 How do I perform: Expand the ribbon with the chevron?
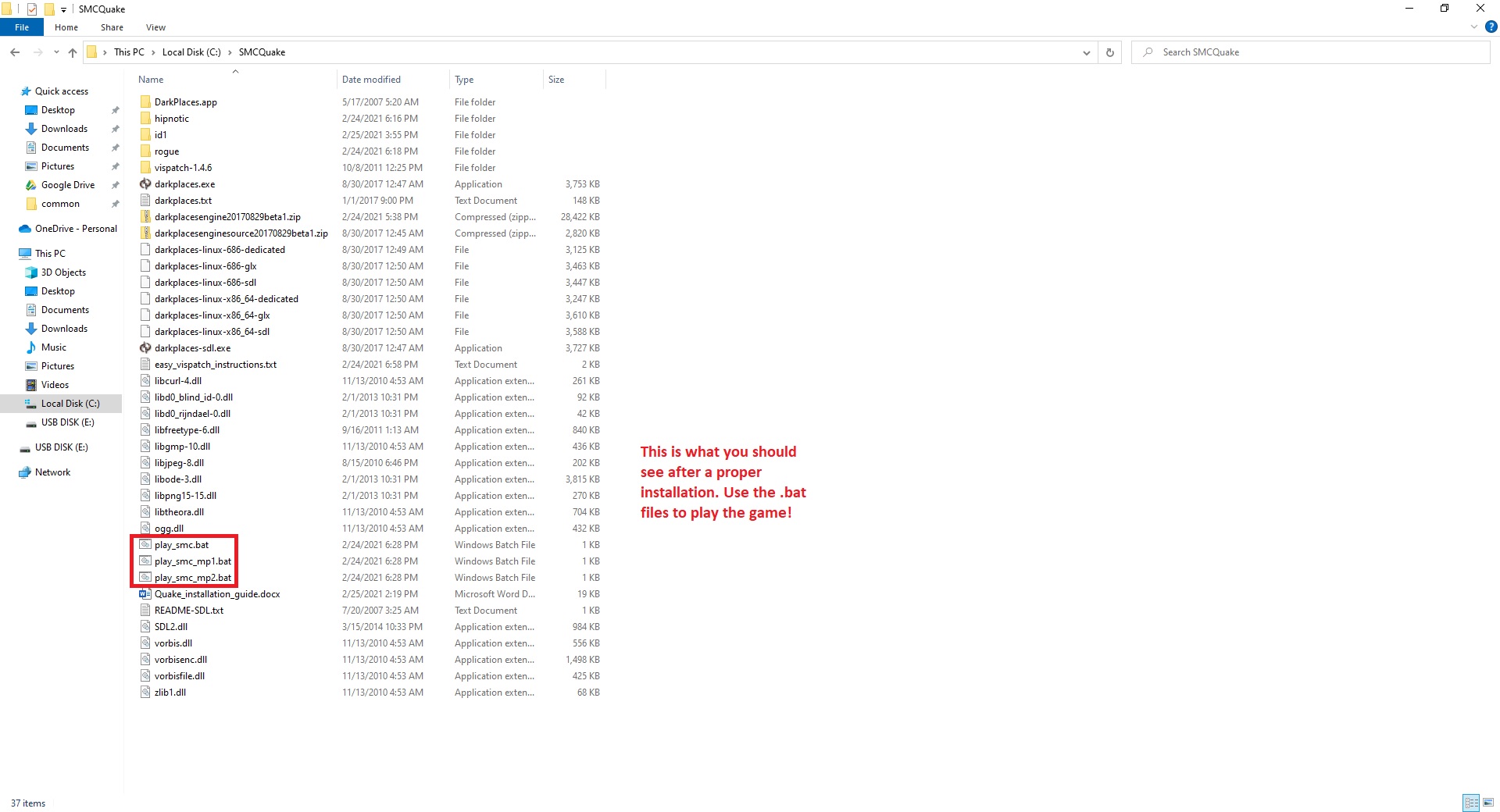coord(1473,27)
